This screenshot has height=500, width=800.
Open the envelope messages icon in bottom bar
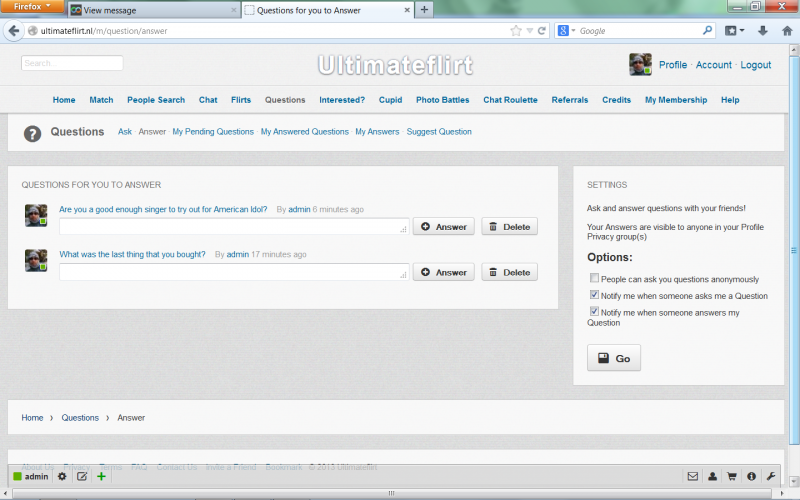coord(692,477)
